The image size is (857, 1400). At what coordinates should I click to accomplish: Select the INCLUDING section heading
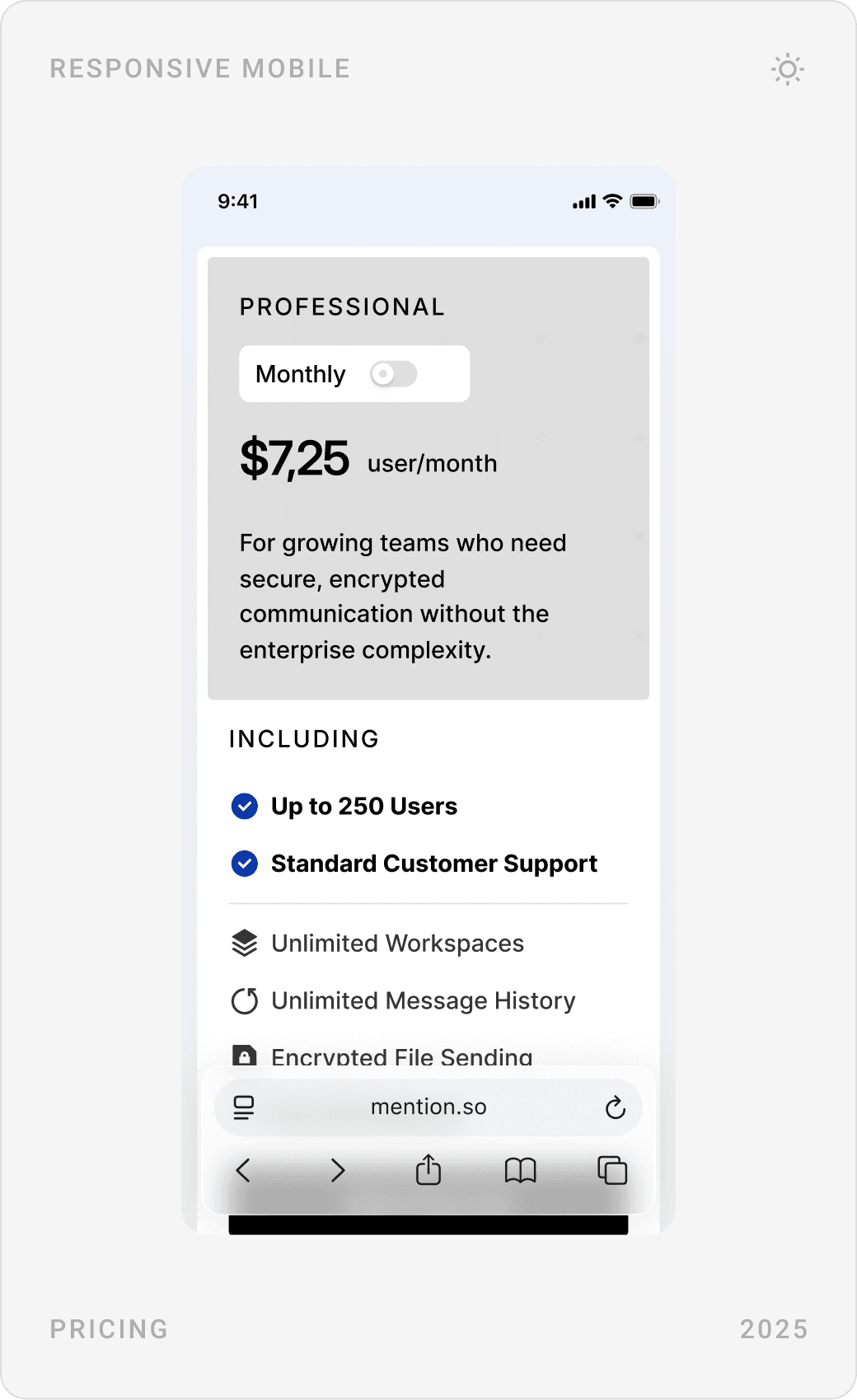pos(306,739)
